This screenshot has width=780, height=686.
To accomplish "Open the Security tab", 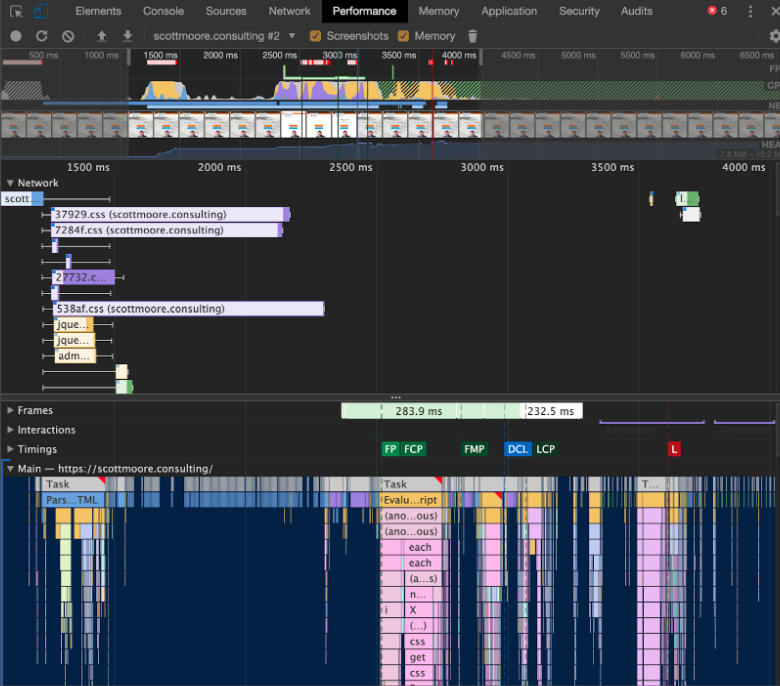I will [x=579, y=11].
